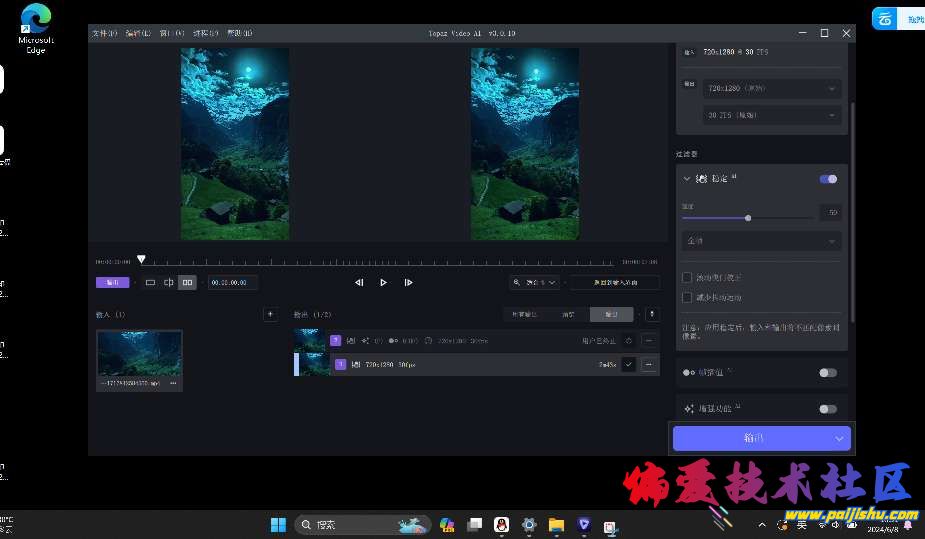
Task: Select the split view layout icon
Action: click(169, 283)
